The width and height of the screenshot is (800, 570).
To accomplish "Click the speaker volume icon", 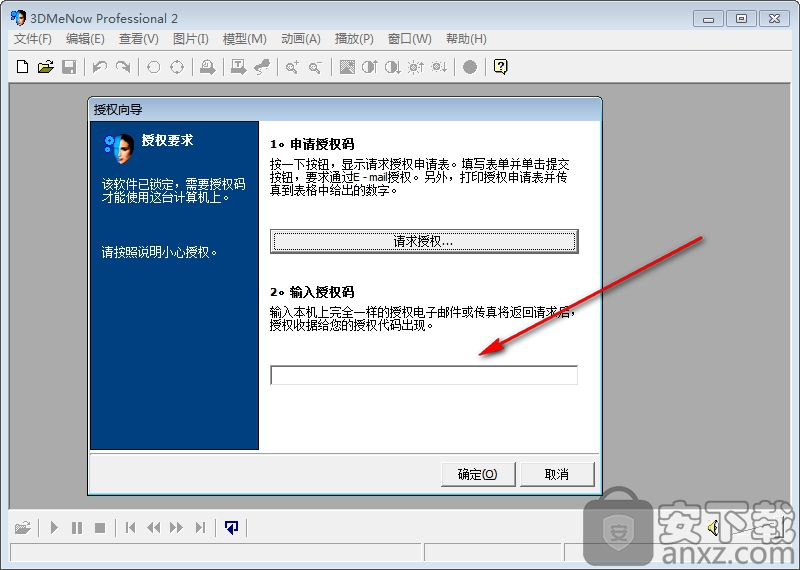I will [713, 527].
